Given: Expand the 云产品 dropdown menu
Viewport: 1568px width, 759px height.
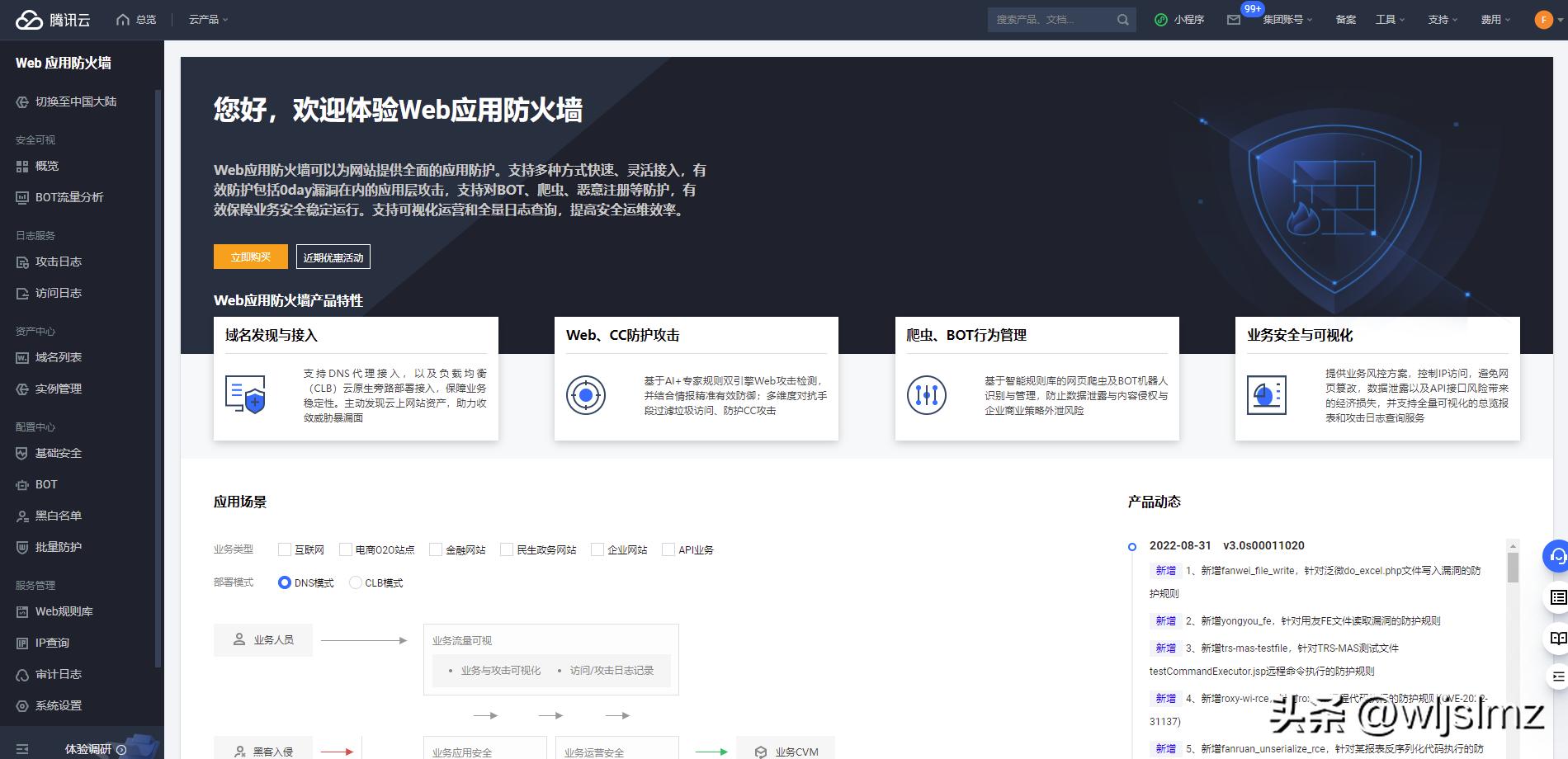Looking at the screenshot, I should click(205, 19).
